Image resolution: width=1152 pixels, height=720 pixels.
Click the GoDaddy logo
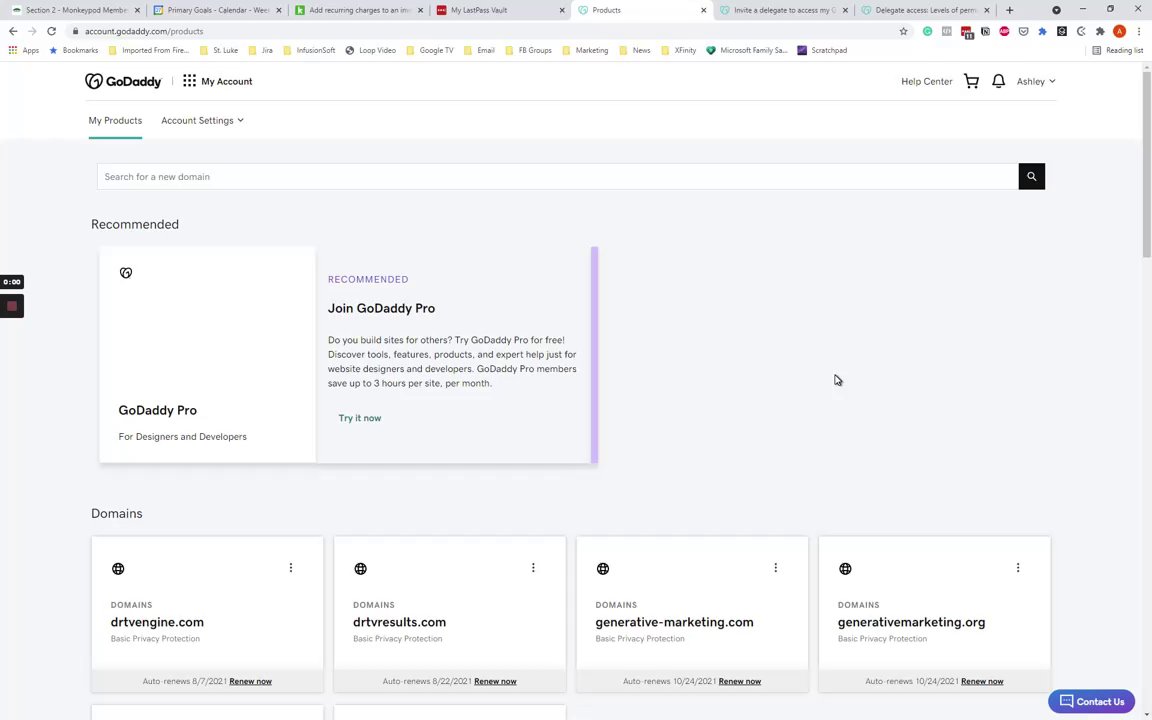click(x=123, y=81)
